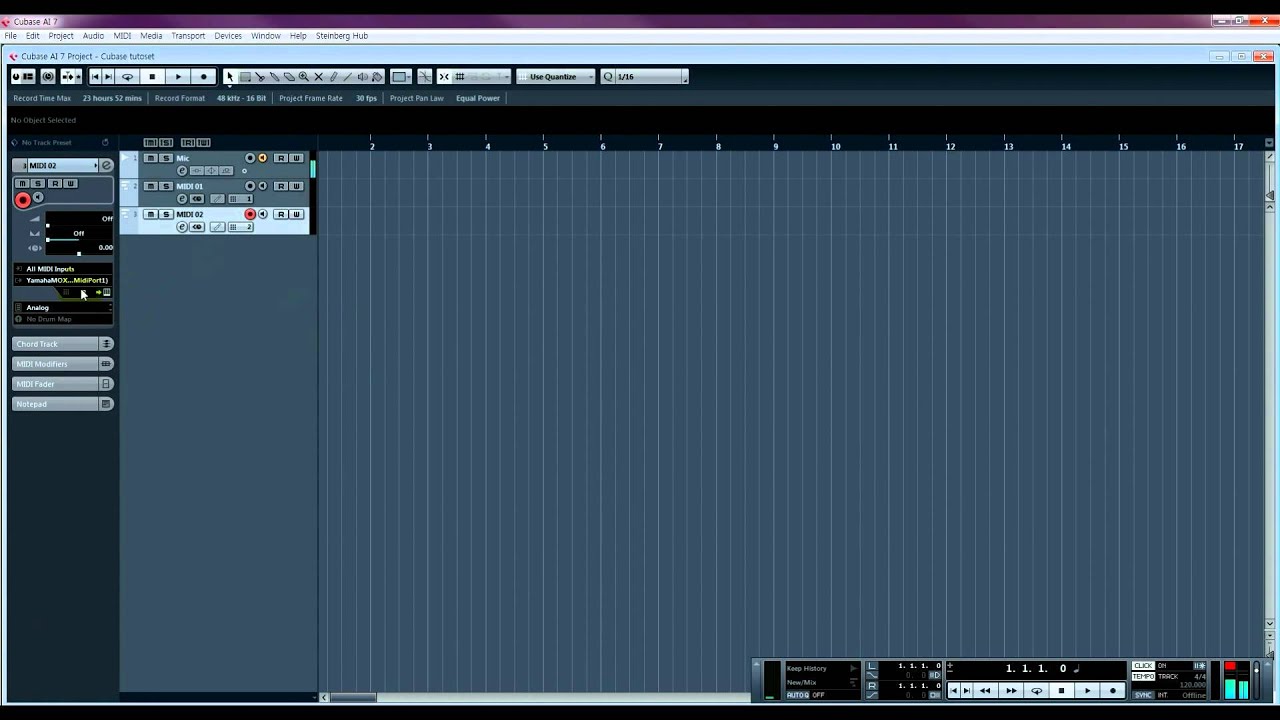
Task: Open edit in-place on MIDI 01 track
Action: click(x=217, y=199)
